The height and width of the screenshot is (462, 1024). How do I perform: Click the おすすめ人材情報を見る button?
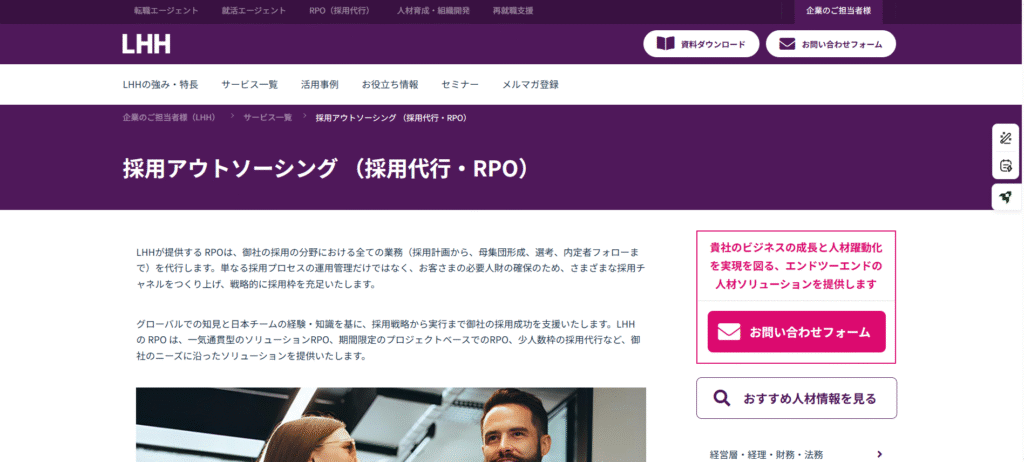796,398
